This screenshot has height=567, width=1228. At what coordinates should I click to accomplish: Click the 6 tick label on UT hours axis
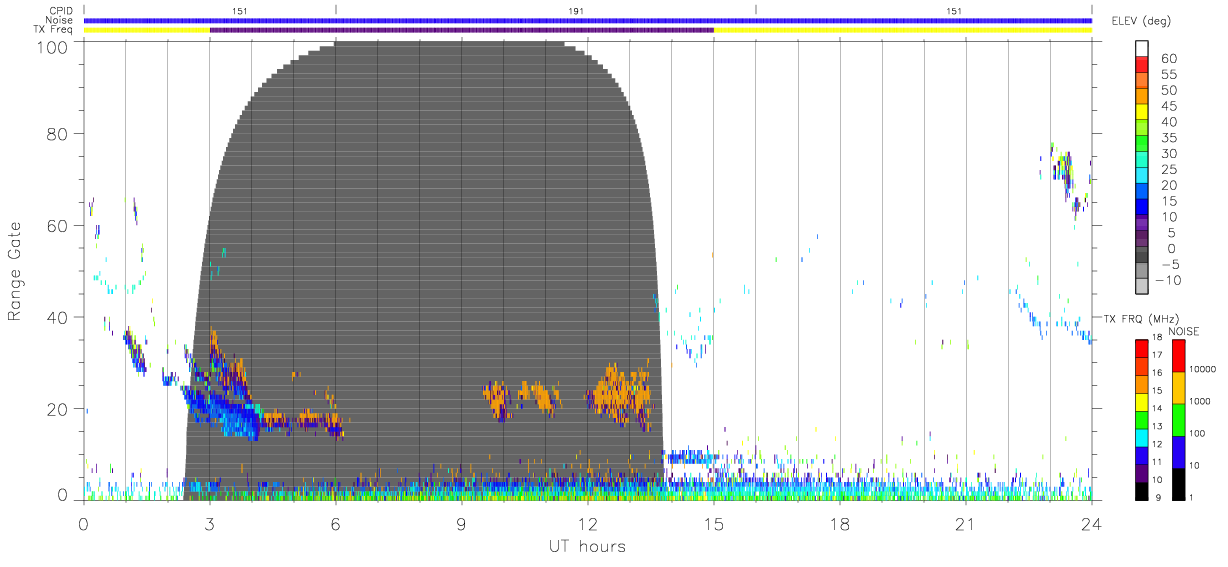click(335, 523)
